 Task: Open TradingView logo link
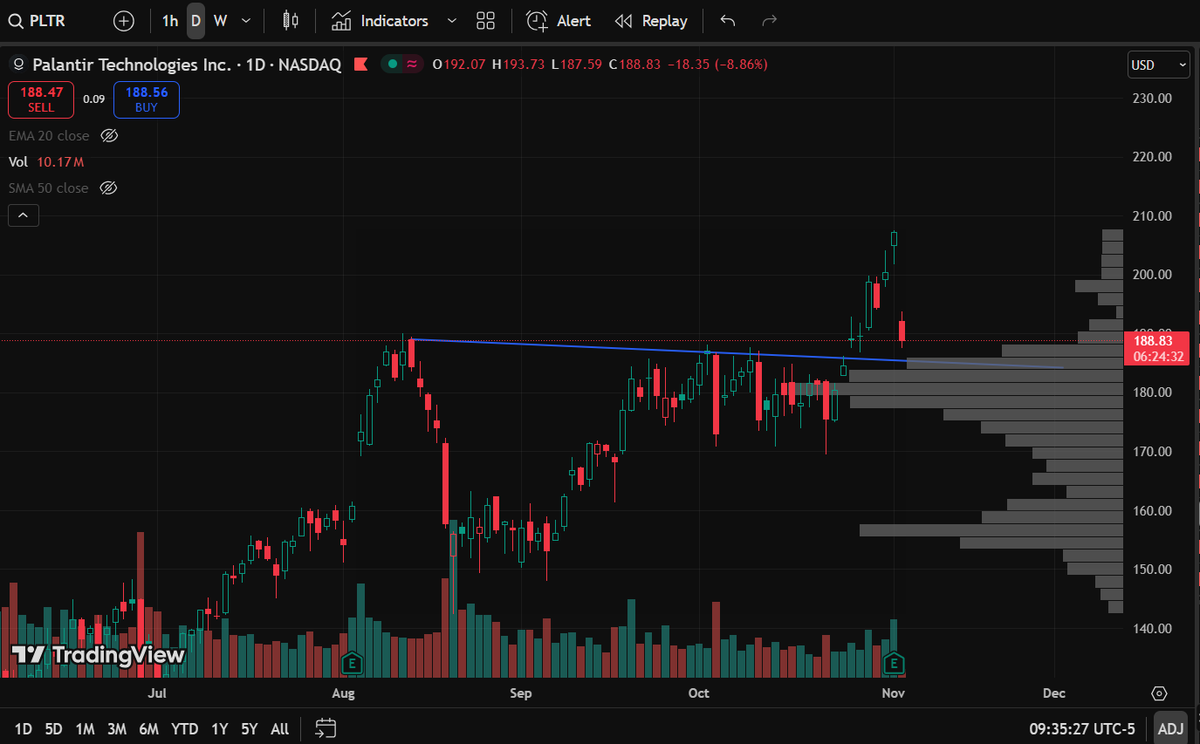coord(98,656)
